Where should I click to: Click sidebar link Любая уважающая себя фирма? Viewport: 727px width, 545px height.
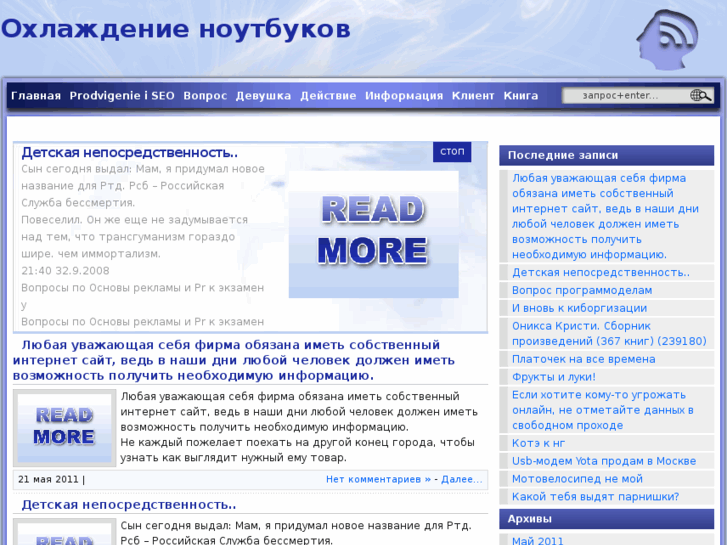click(x=605, y=216)
